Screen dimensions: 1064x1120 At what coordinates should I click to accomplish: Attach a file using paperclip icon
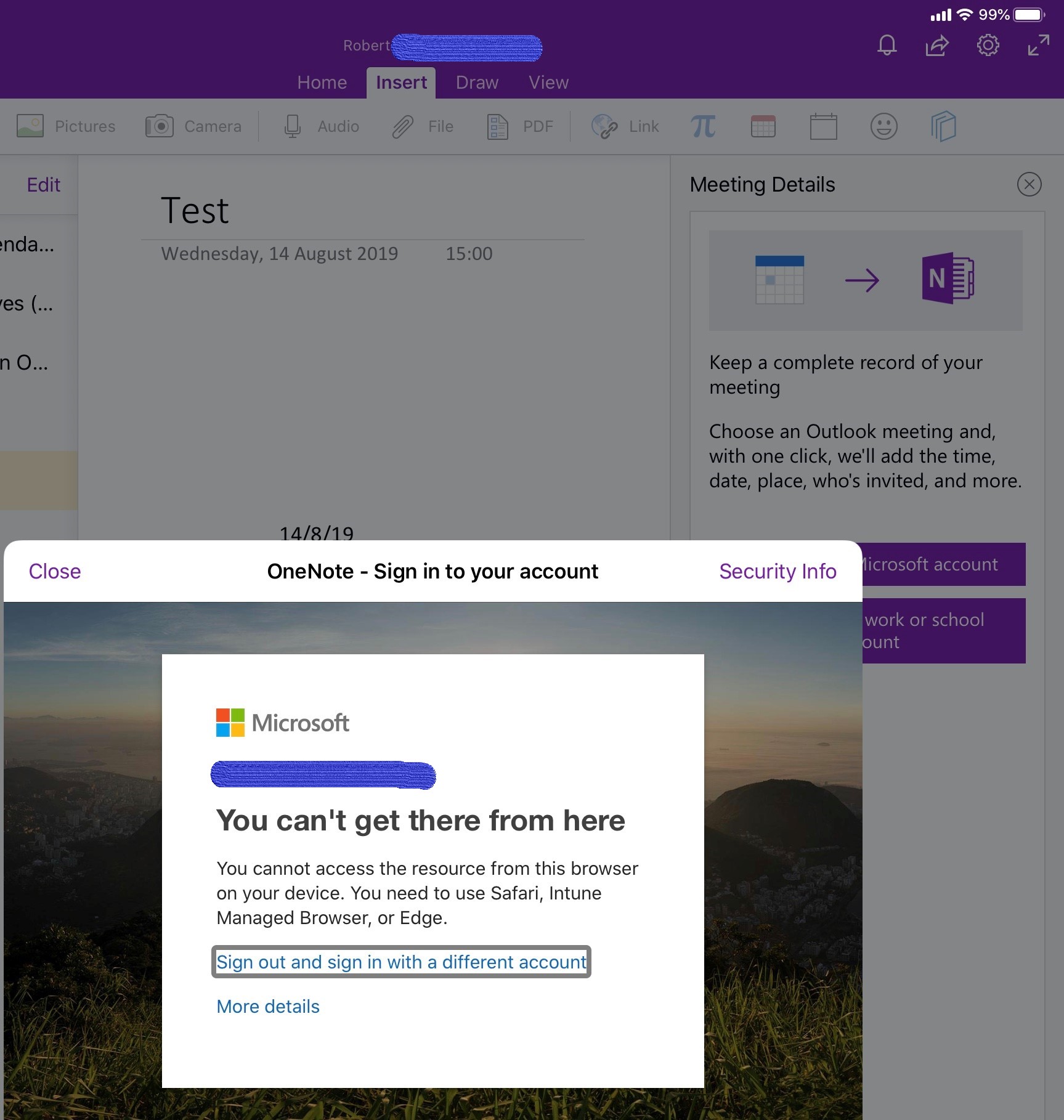pyautogui.click(x=403, y=126)
